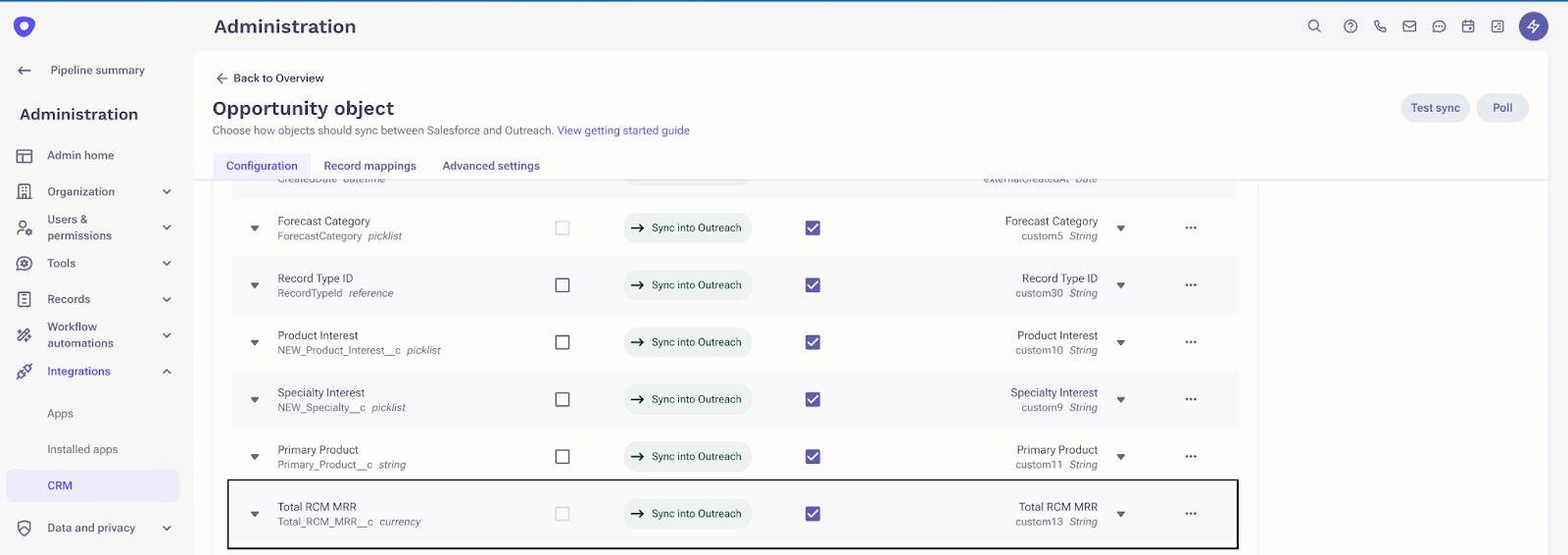This screenshot has width=1568, height=555.
Task: Uncheck Forecast Category sync-in checkbox
Action: 812,227
